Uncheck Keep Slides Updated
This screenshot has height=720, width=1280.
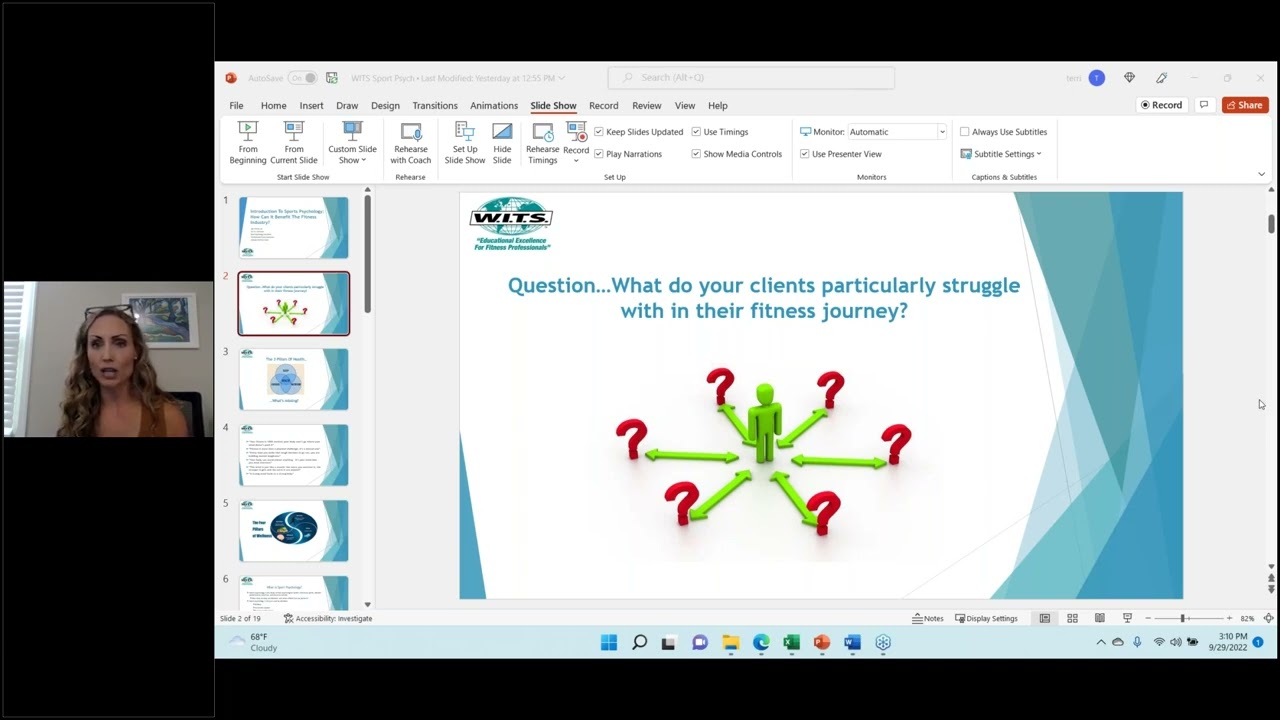pyautogui.click(x=599, y=132)
